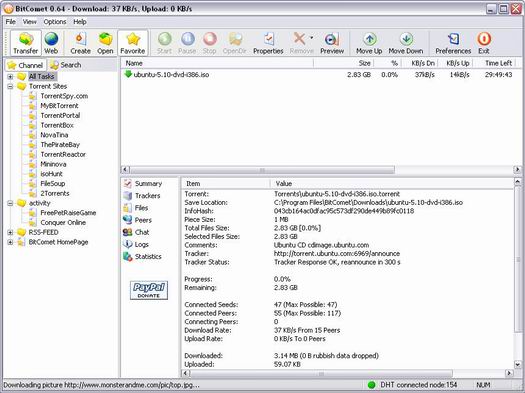Image resolution: width=525 pixels, height=393 pixels.
Task: Select All Tasks in the tree
Action: [x=41, y=77]
